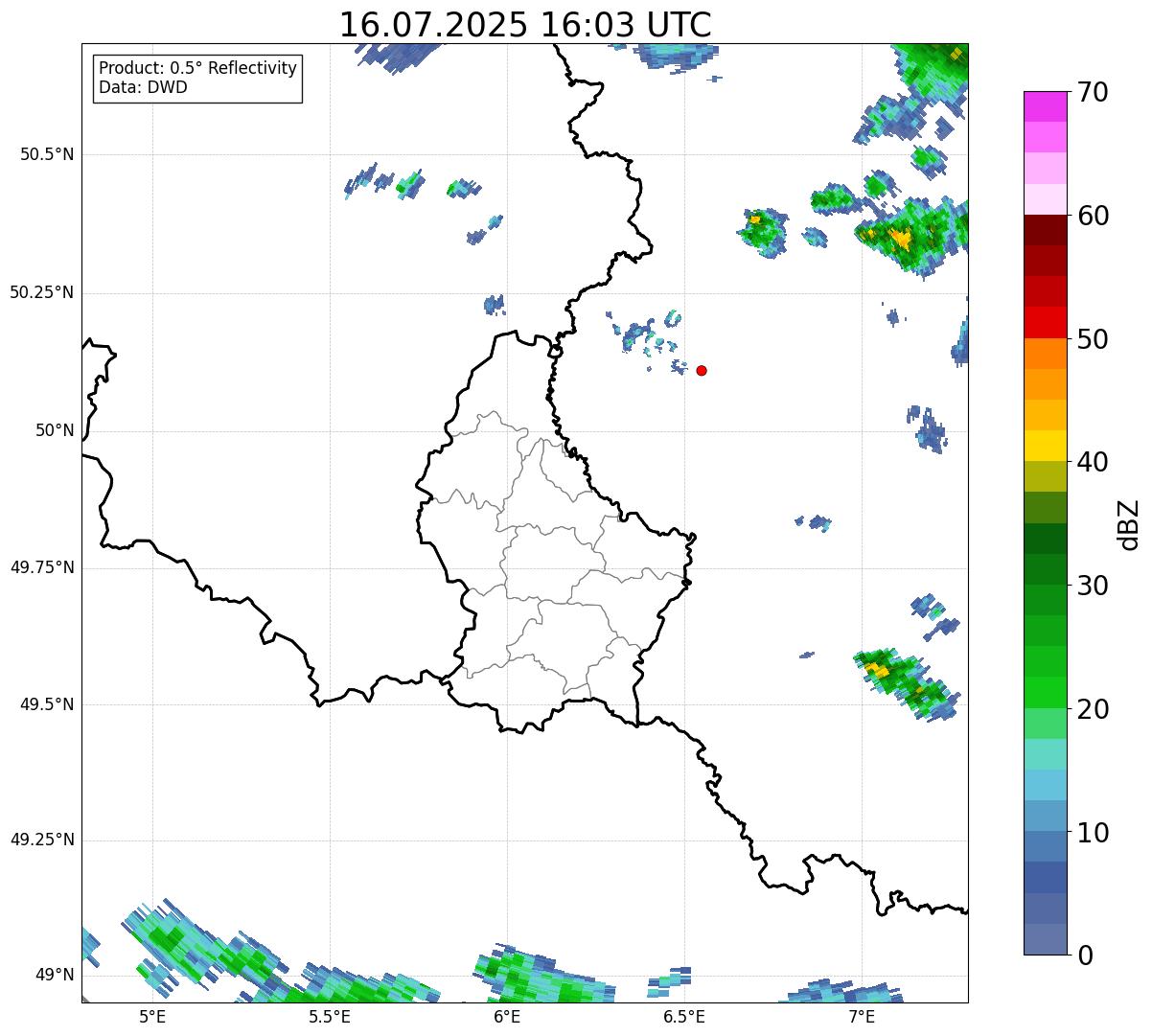Click the 5.5°E longitude label
1152x1036 pixels.
click(330, 1017)
